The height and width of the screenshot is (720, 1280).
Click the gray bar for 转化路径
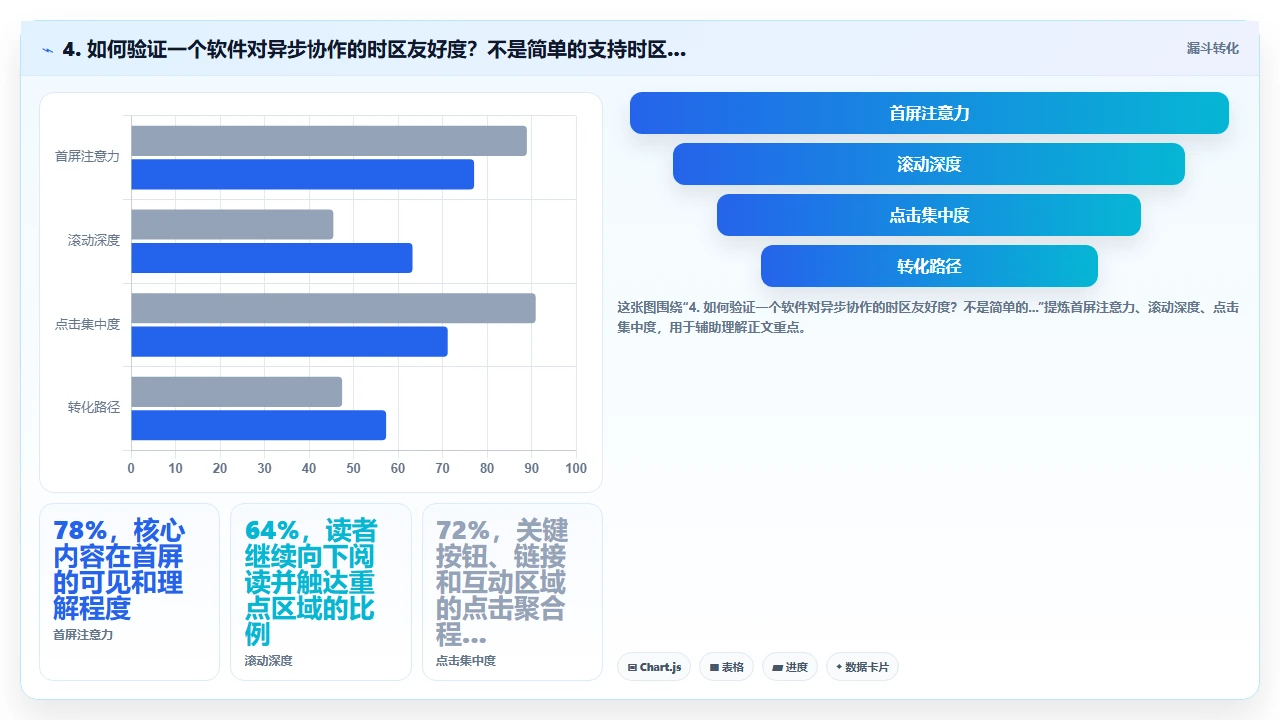236,392
